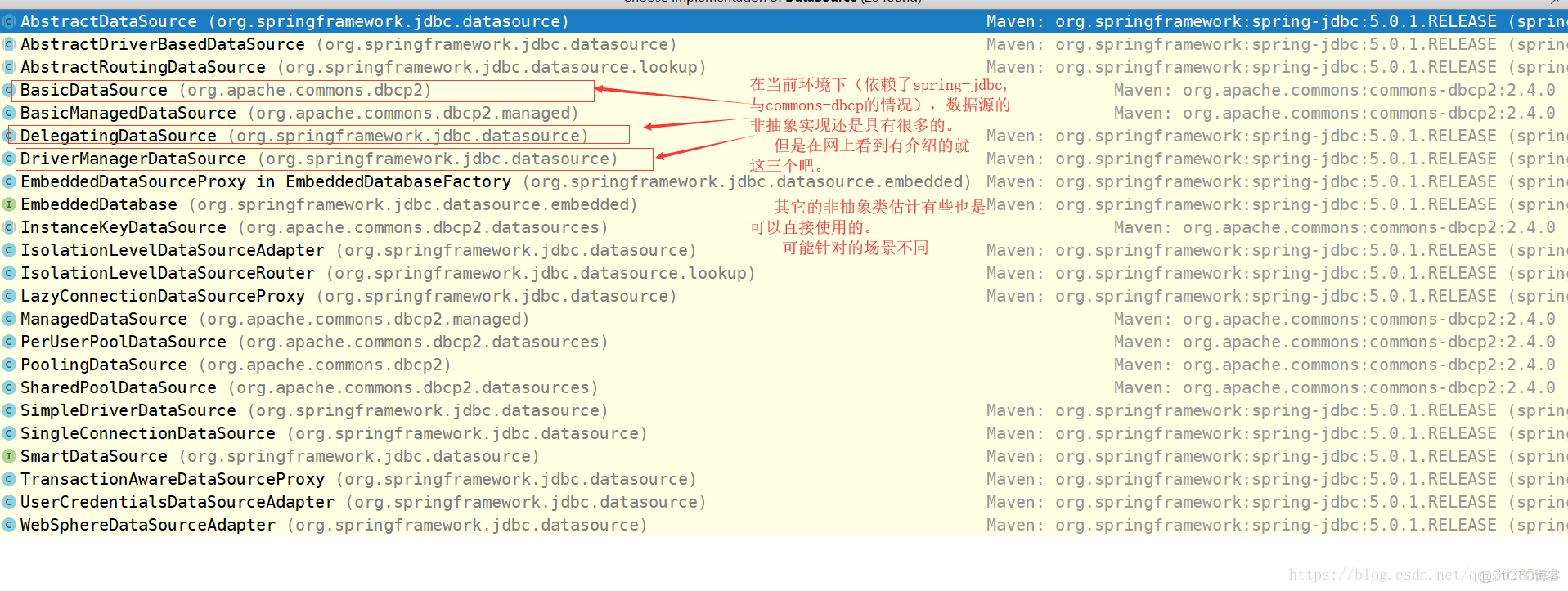Click Maven spring-jdbc label for SmartDataSource
Image resolution: width=1568 pixels, height=591 pixels.
(x=1277, y=456)
